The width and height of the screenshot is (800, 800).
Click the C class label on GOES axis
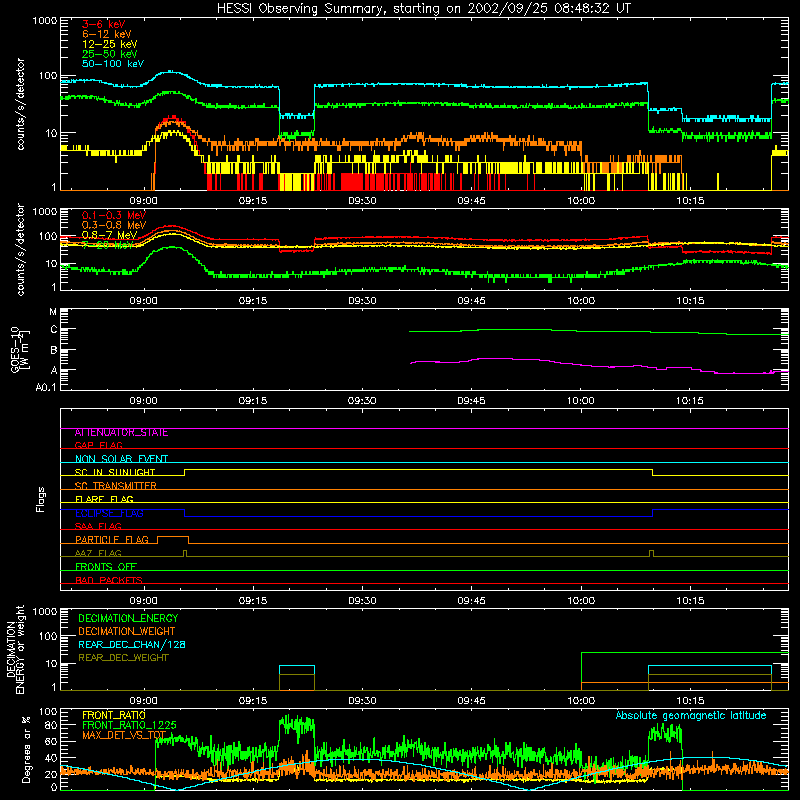tap(54, 330)
